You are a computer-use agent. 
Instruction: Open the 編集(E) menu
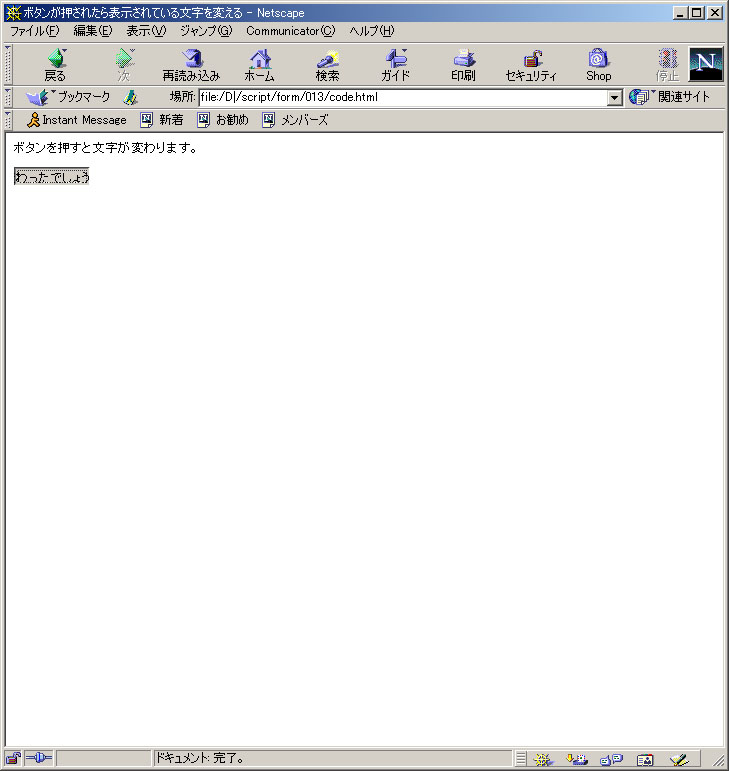tap(92, 31)
